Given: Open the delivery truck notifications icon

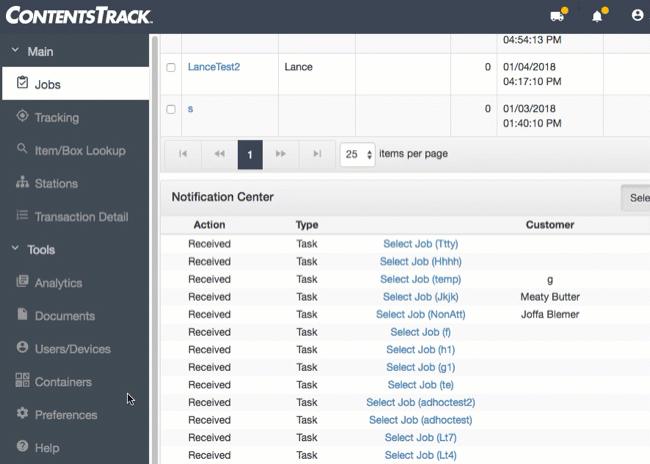Looking at the screenshot, I should click(x=557, y=16).
